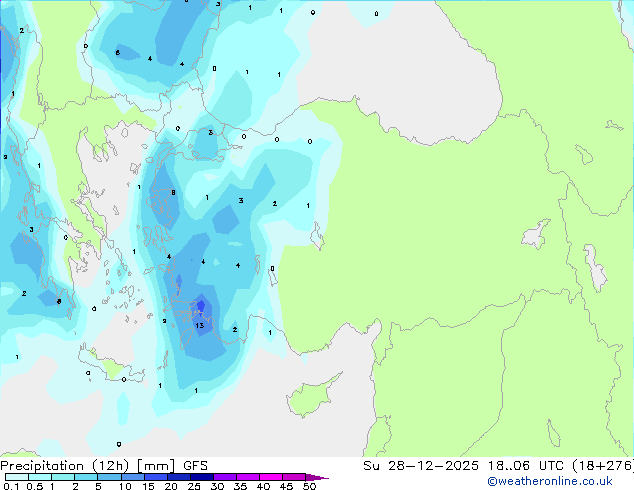Select the 5–10 mm legend color swatch

tap(109, 477)
